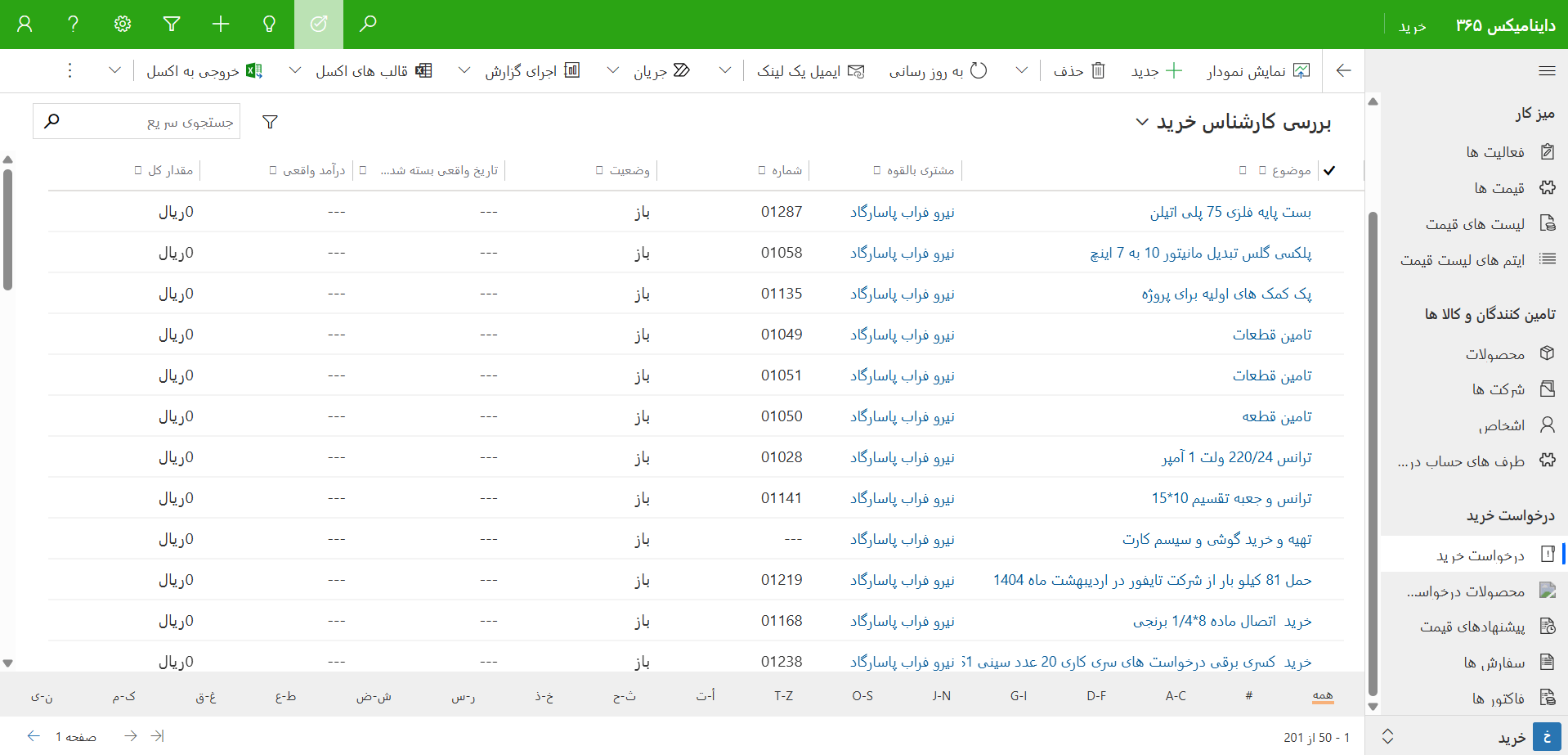Open dropdown arrow next to خروجی به اکسل

click(x=115, y=71)
